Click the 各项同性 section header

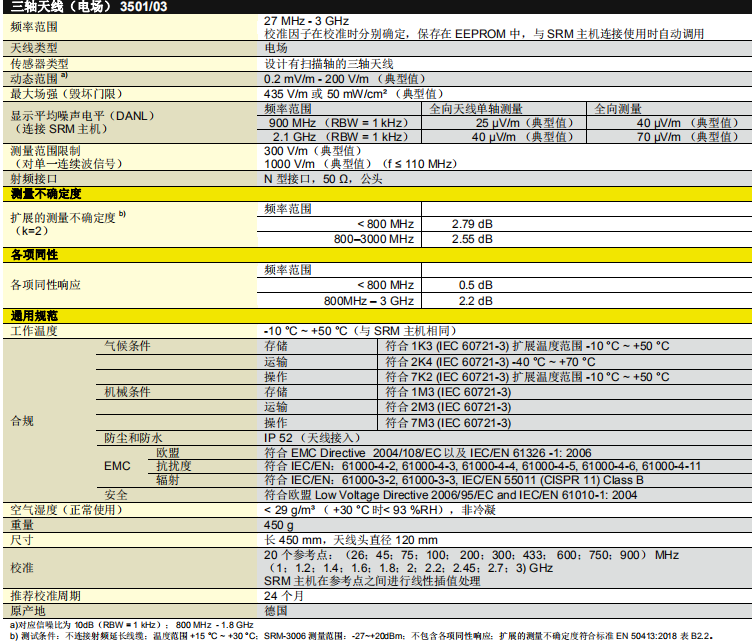(x=38, y=255)
